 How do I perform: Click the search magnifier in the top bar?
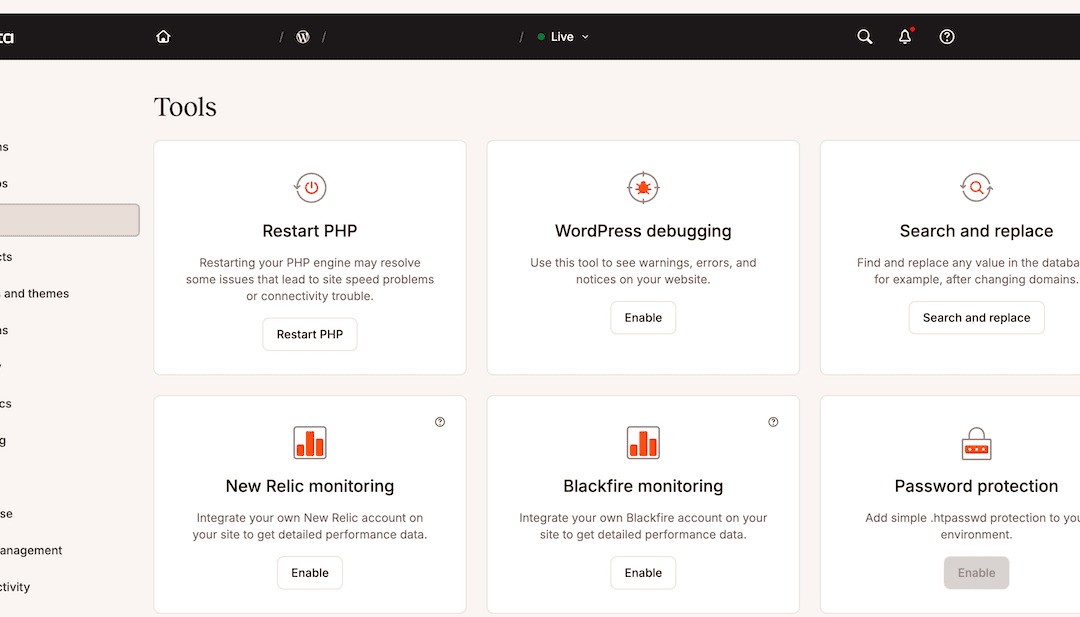click(x=864, y=36)
